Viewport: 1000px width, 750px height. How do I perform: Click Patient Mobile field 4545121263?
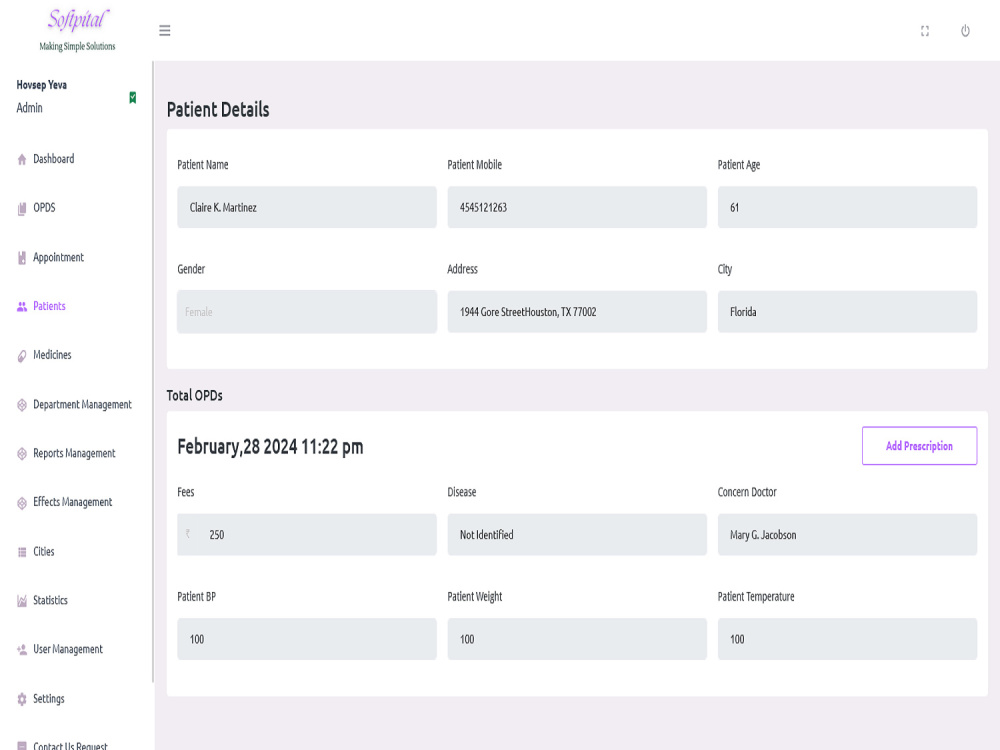(x=577, y=207)
